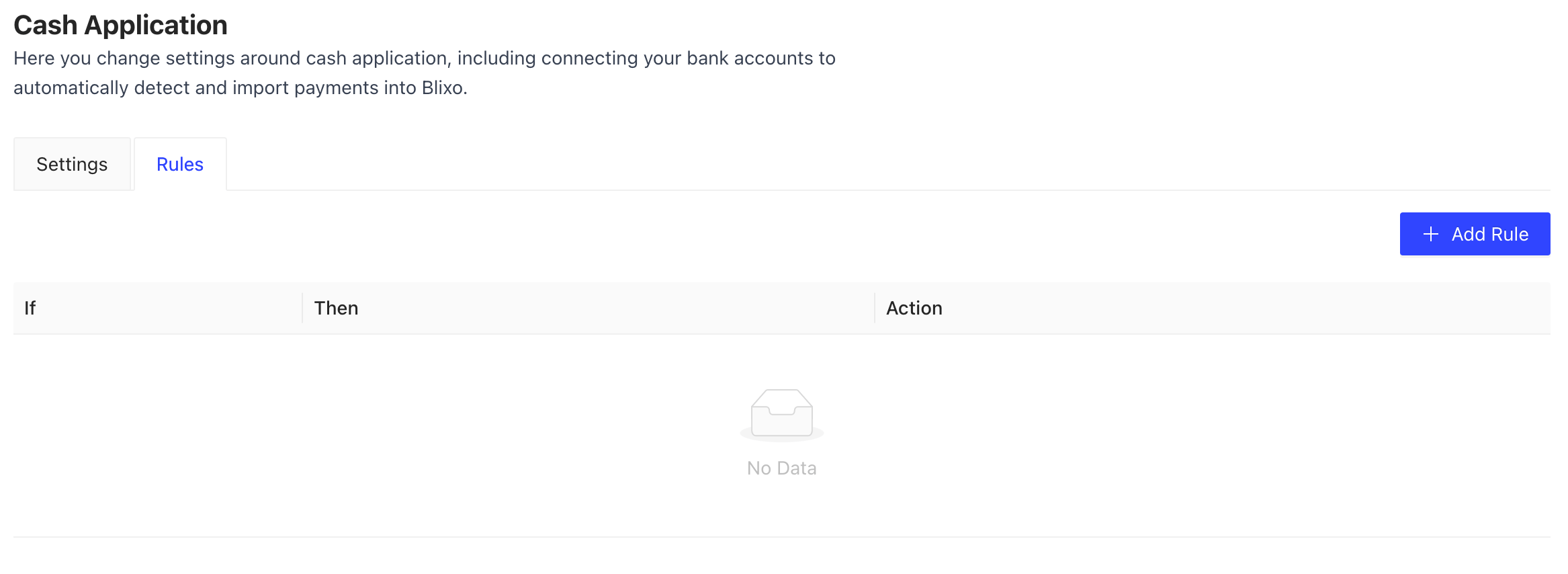The image size is (1568, 574).
Task: Click the divider between If and Then columns
Action: [x=302, y=308]
